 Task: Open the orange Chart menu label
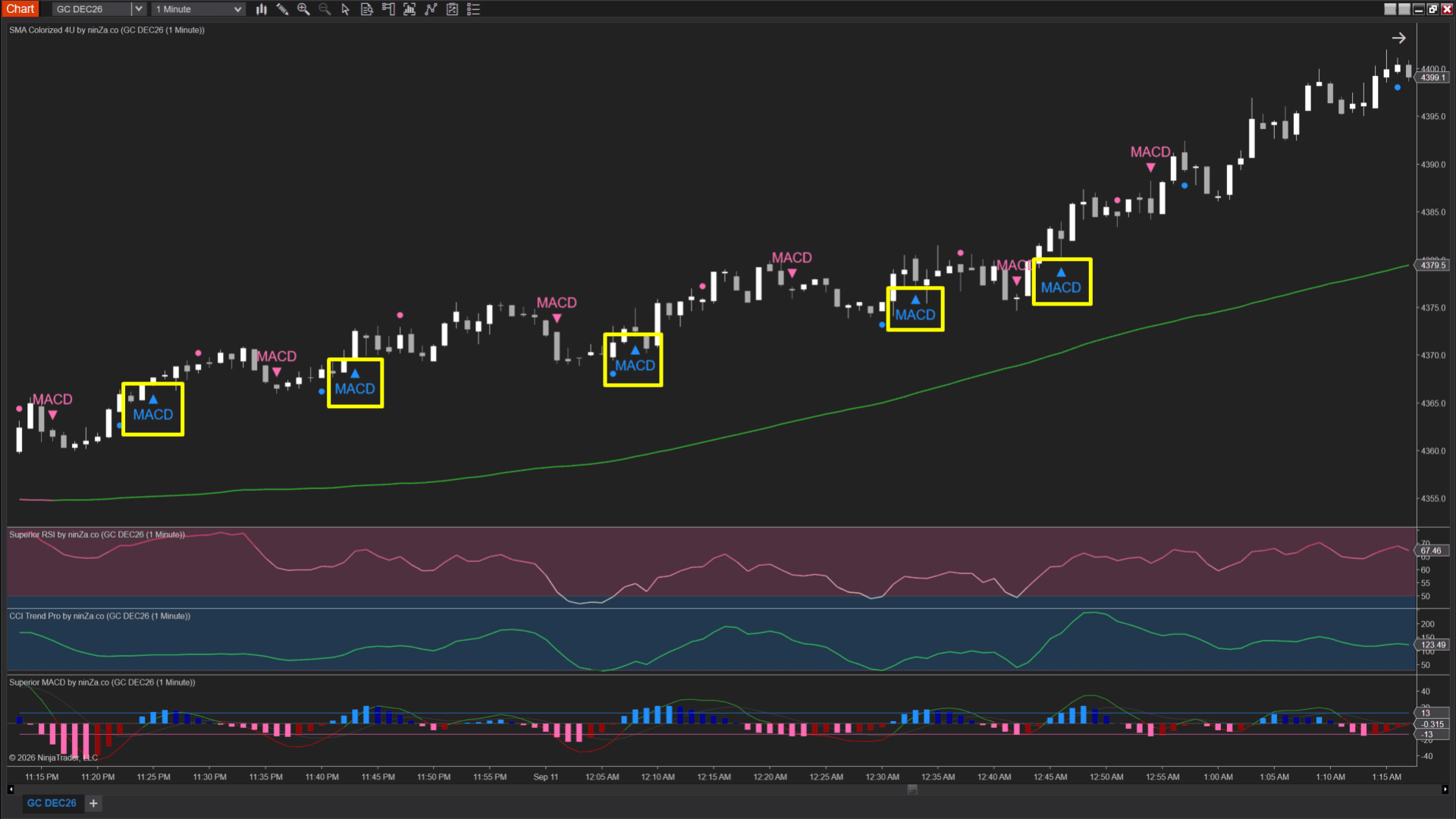(20, 9)
